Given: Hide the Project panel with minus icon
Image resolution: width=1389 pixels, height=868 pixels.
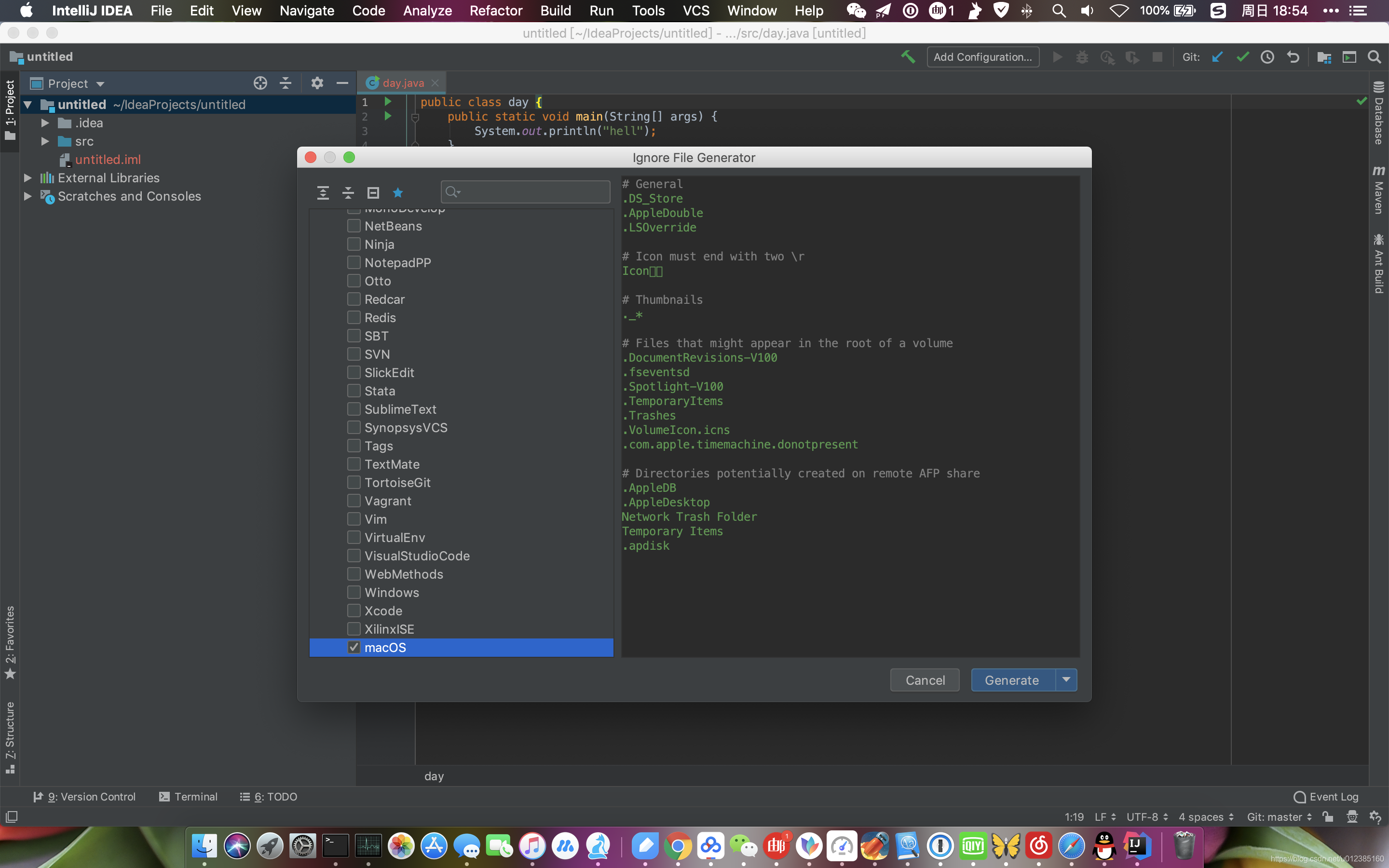Looking at the screenshot, I should (342, 83).
